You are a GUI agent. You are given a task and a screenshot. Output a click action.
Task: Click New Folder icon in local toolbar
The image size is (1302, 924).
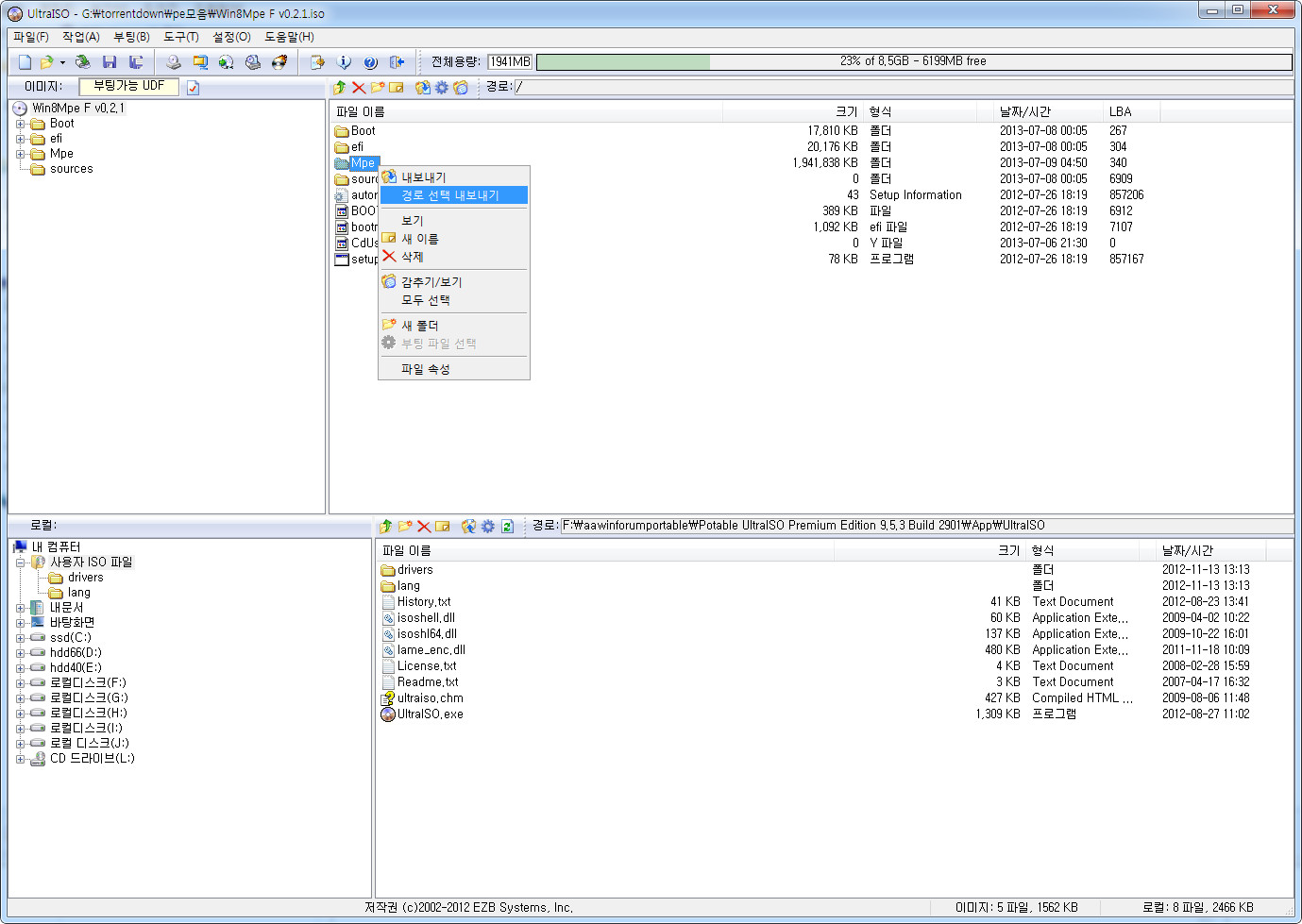405,527
